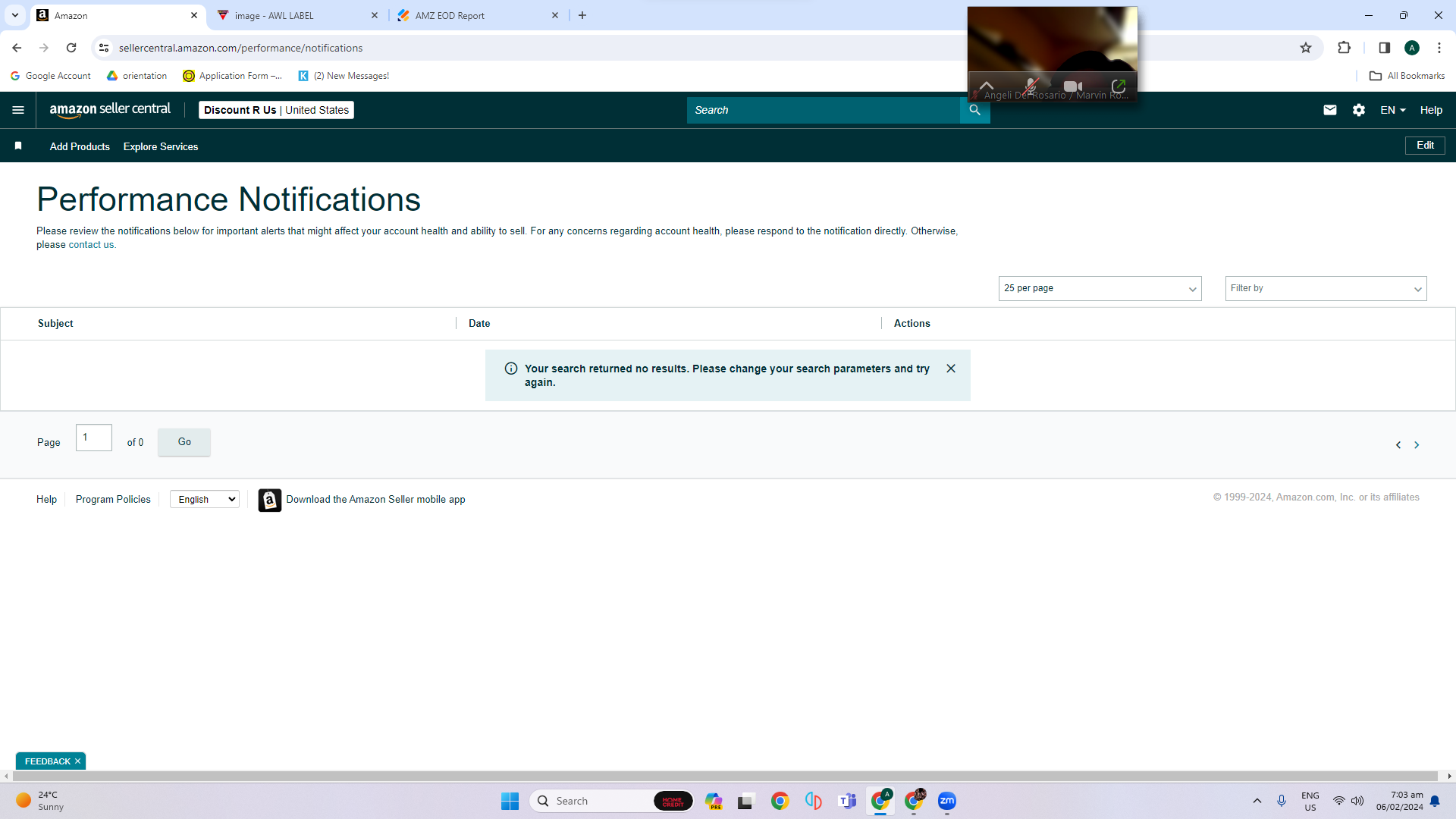
Task: Go back in browser history
Action: coord(17,48)
